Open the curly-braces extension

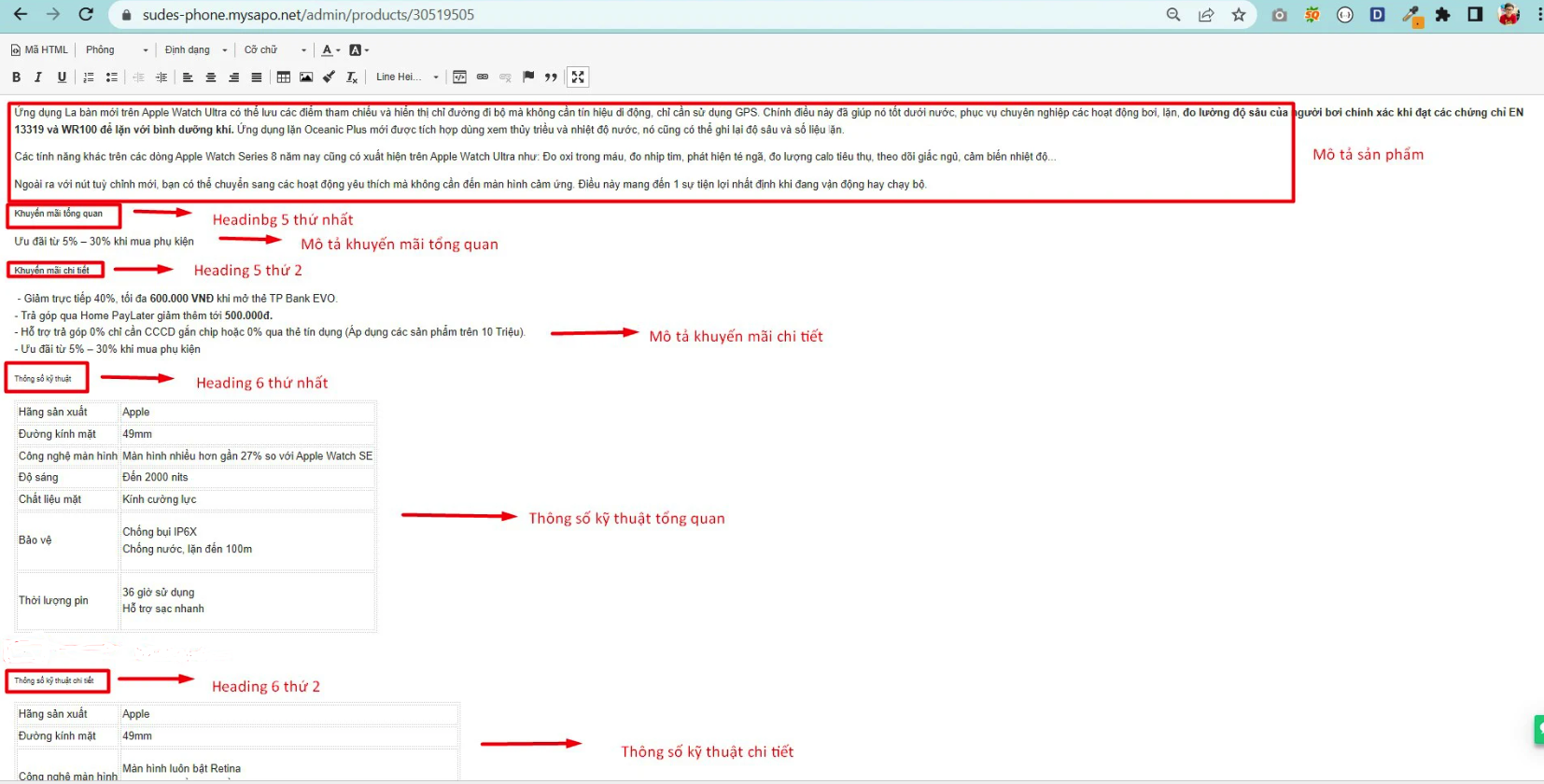click(1345, 15)
